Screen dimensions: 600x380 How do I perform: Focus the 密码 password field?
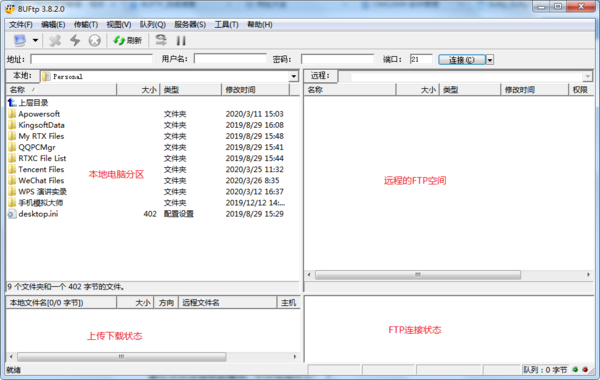click(x=337, y=59)
